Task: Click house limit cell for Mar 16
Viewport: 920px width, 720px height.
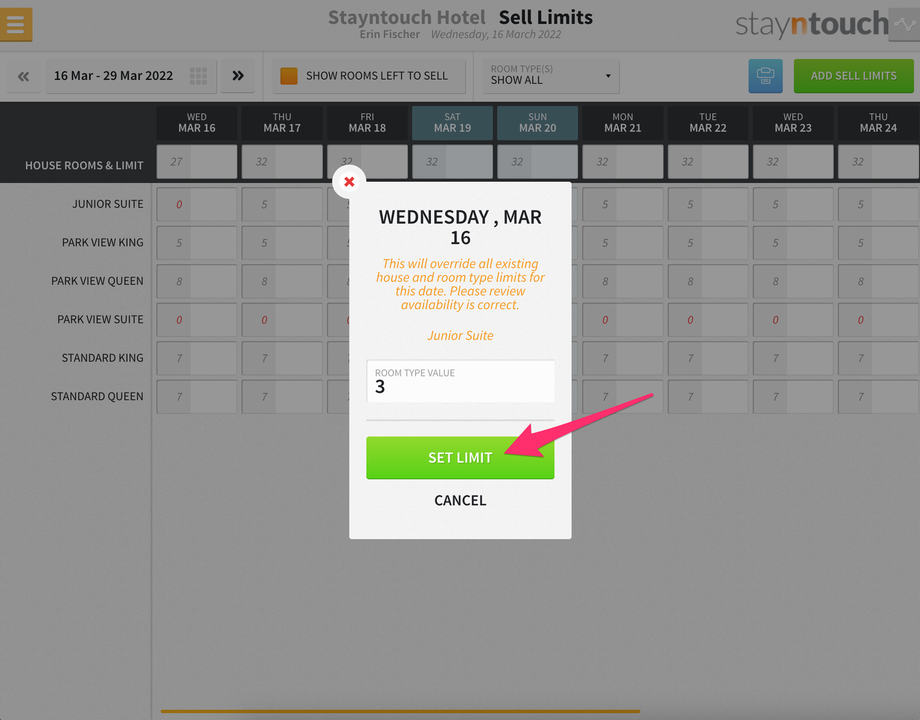Action: [x=197, y=161]
